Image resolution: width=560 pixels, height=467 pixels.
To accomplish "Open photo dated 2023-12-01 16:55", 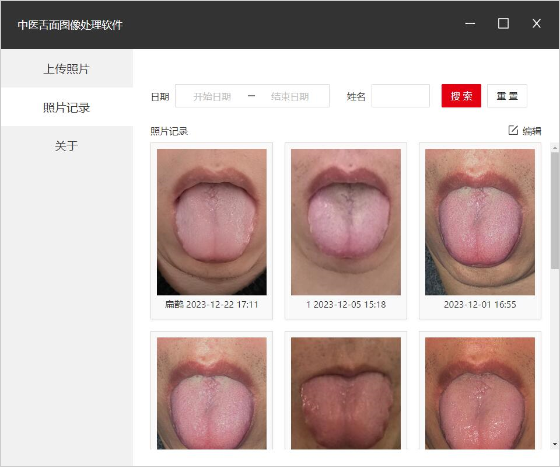I will [x=480, y=231].
